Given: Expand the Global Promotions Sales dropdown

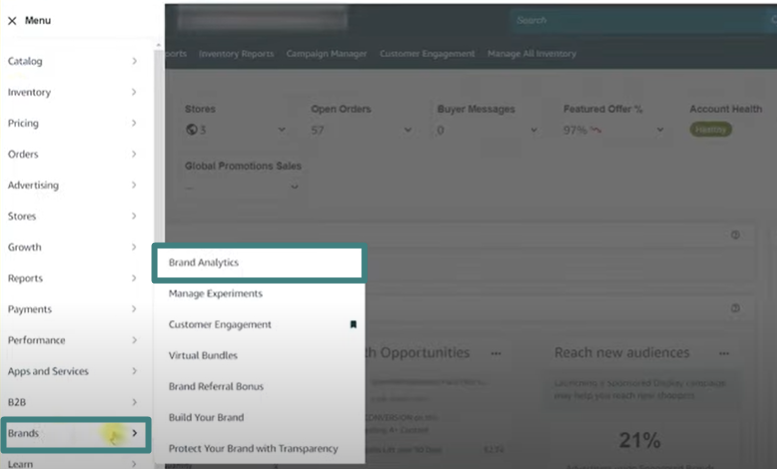Looking at the screenshot, I should point(294,187).
